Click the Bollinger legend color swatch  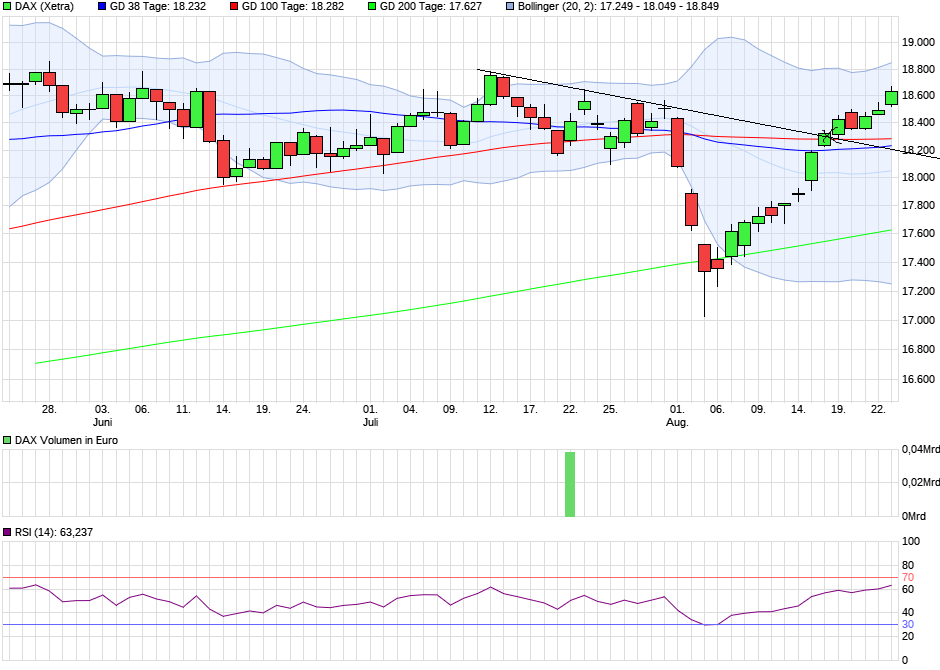coord(510,7)
